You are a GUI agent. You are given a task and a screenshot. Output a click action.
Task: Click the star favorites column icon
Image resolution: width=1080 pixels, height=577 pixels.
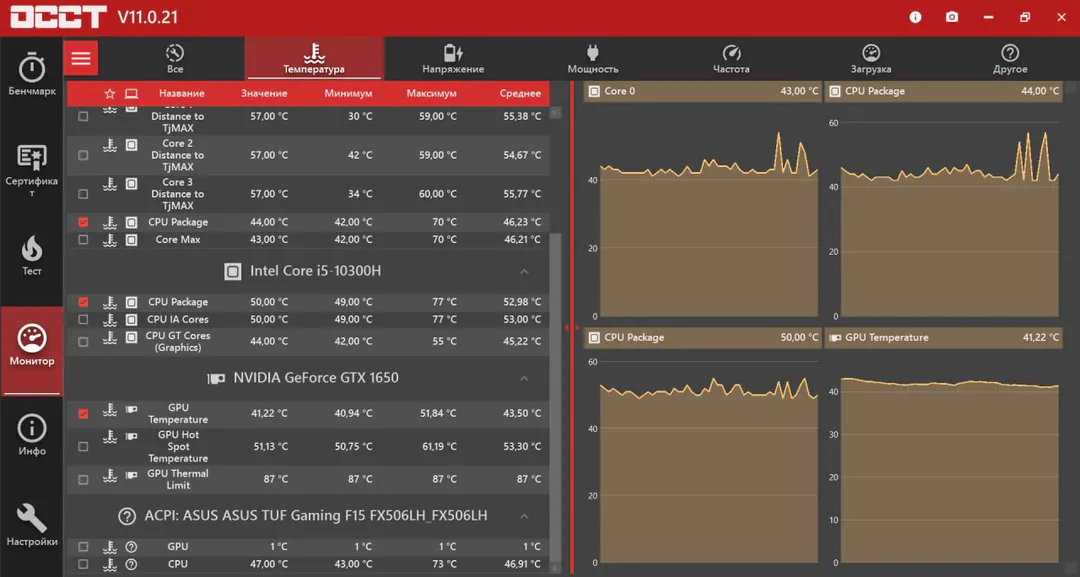[x=110, y=93]
